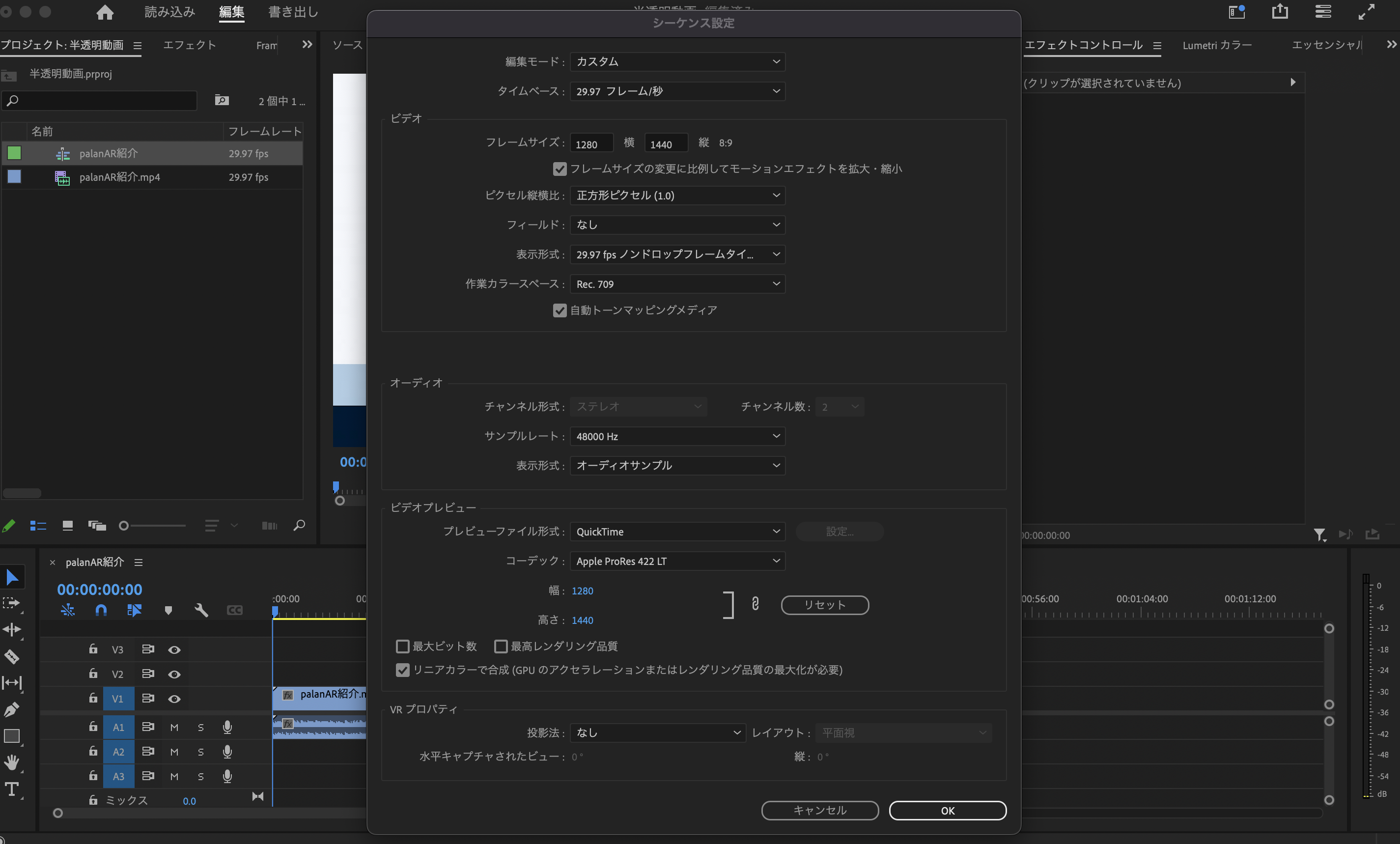Open the コーデック Apple ProRes dropdown
The width and height of the screenshot is (1400, 844).
click(x=677, y=561)
